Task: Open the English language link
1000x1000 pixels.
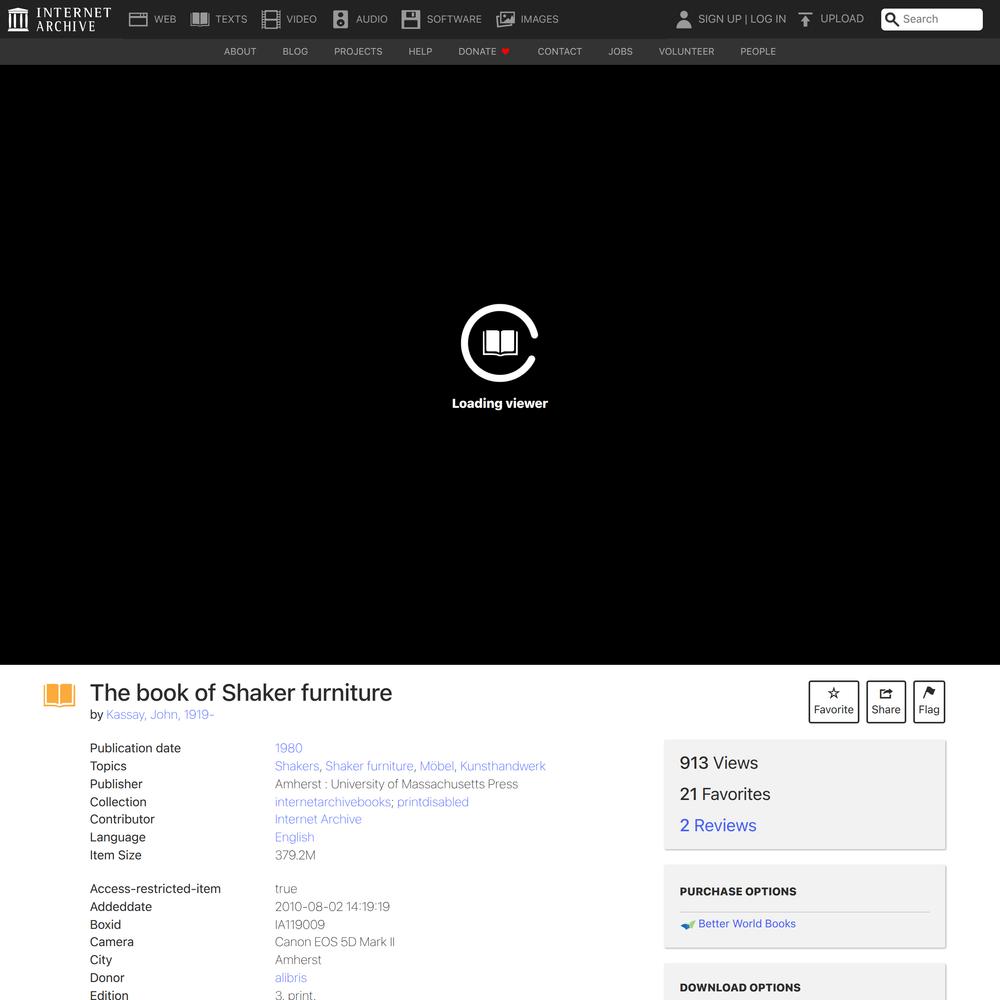Action: [x=295, y=837]
